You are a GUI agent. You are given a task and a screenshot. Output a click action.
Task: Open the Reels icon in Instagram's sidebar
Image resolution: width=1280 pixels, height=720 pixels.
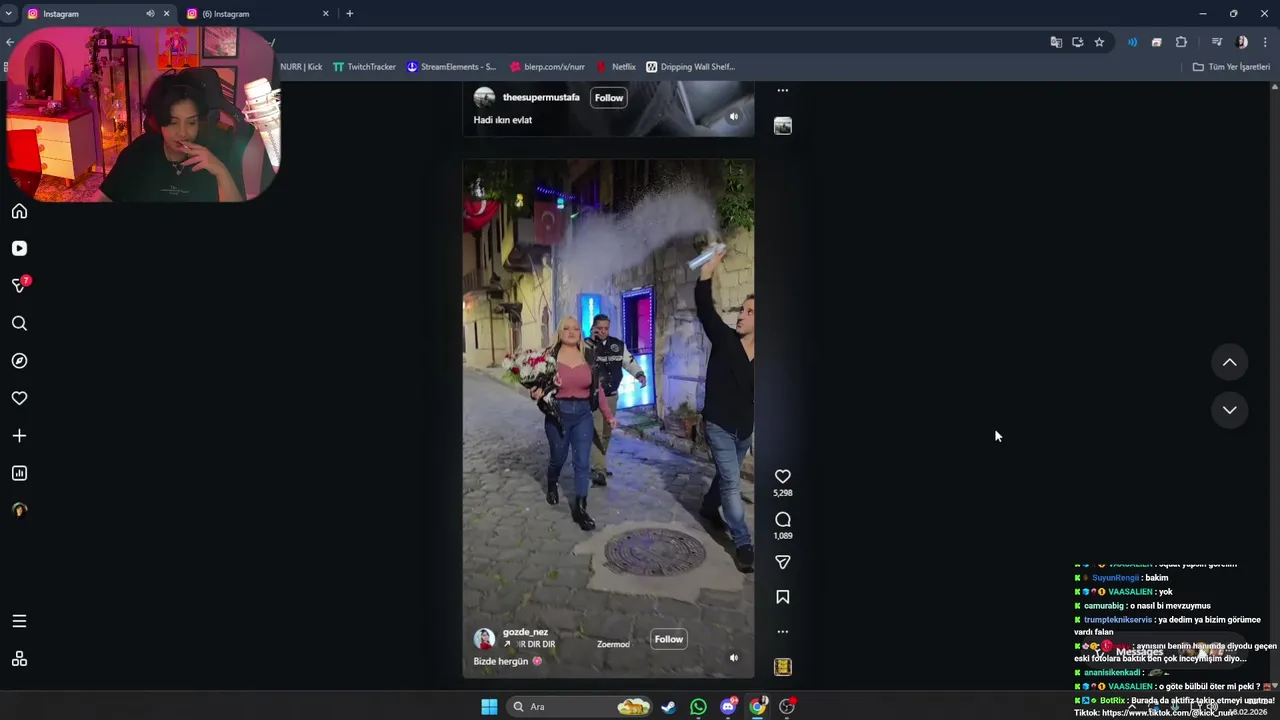(x=19, y=248)
